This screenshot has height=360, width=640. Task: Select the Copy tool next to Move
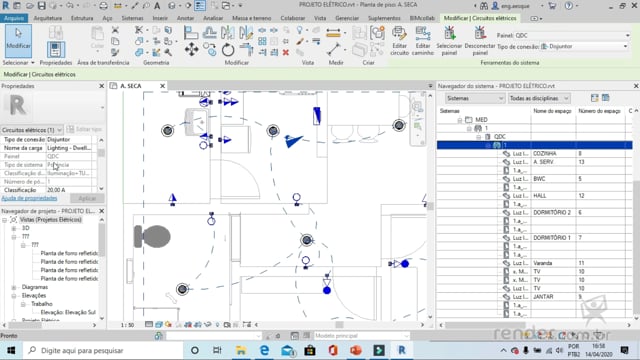(210, 50)
